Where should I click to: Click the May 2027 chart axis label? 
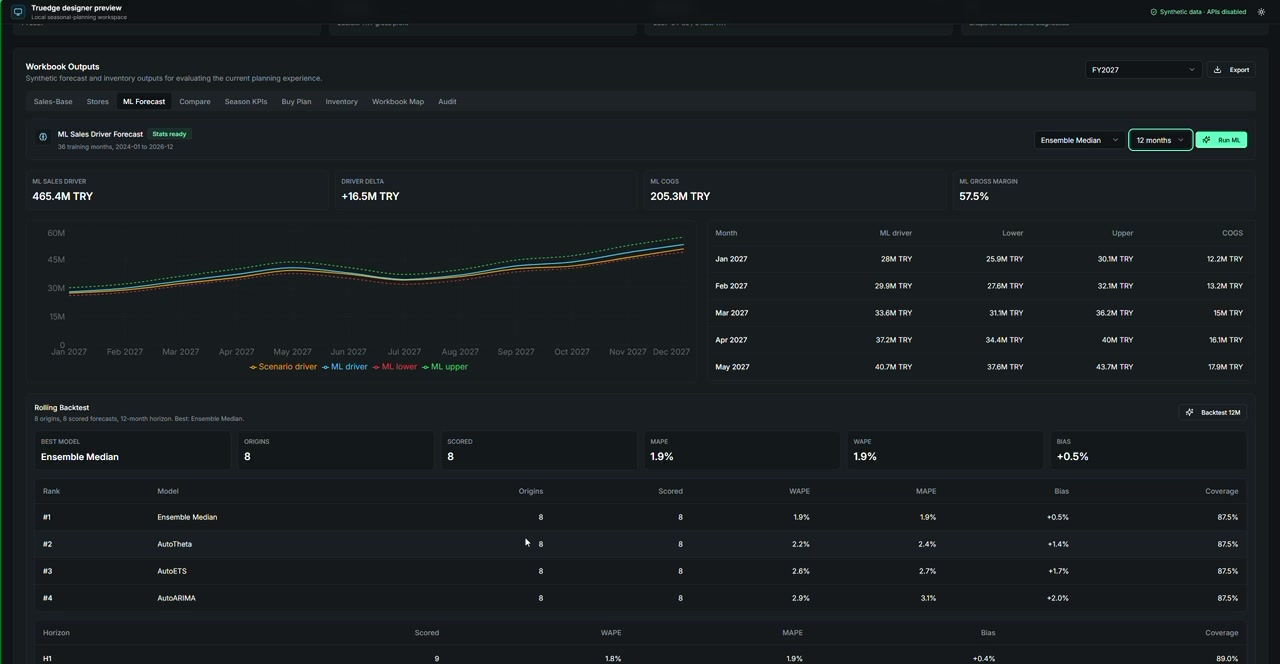(x=292, y=352)
